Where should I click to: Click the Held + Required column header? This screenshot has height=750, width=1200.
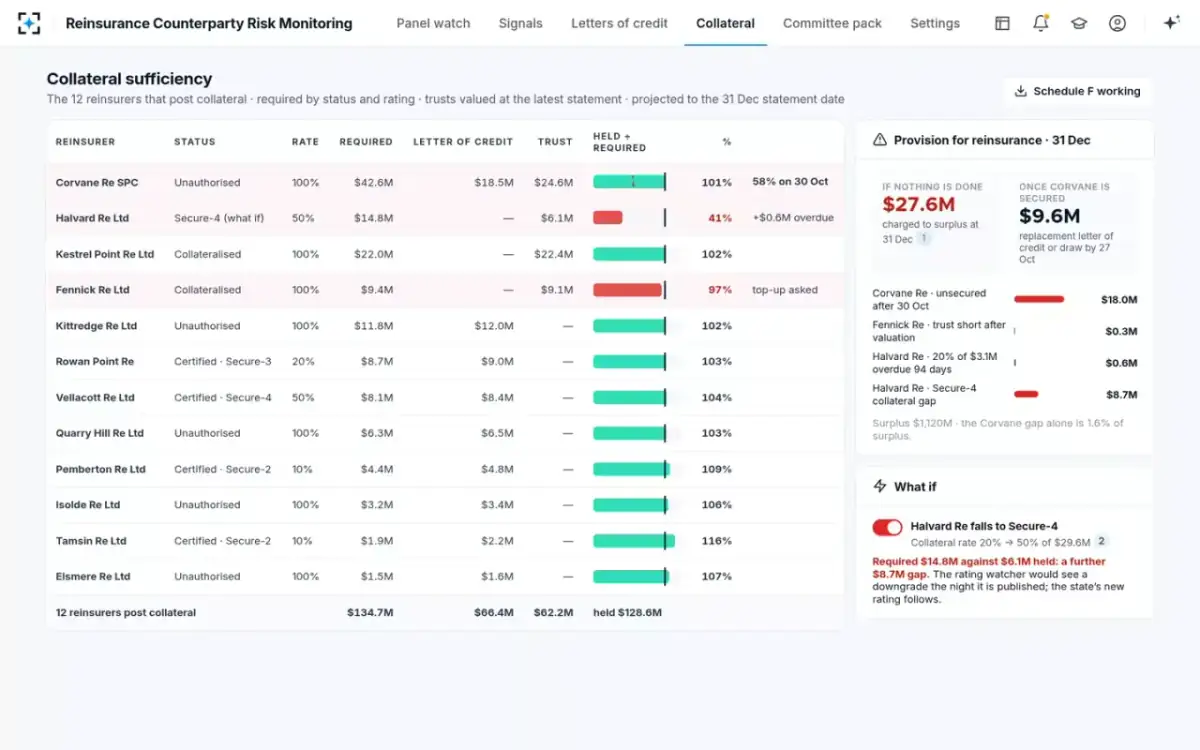pos(619,142)
